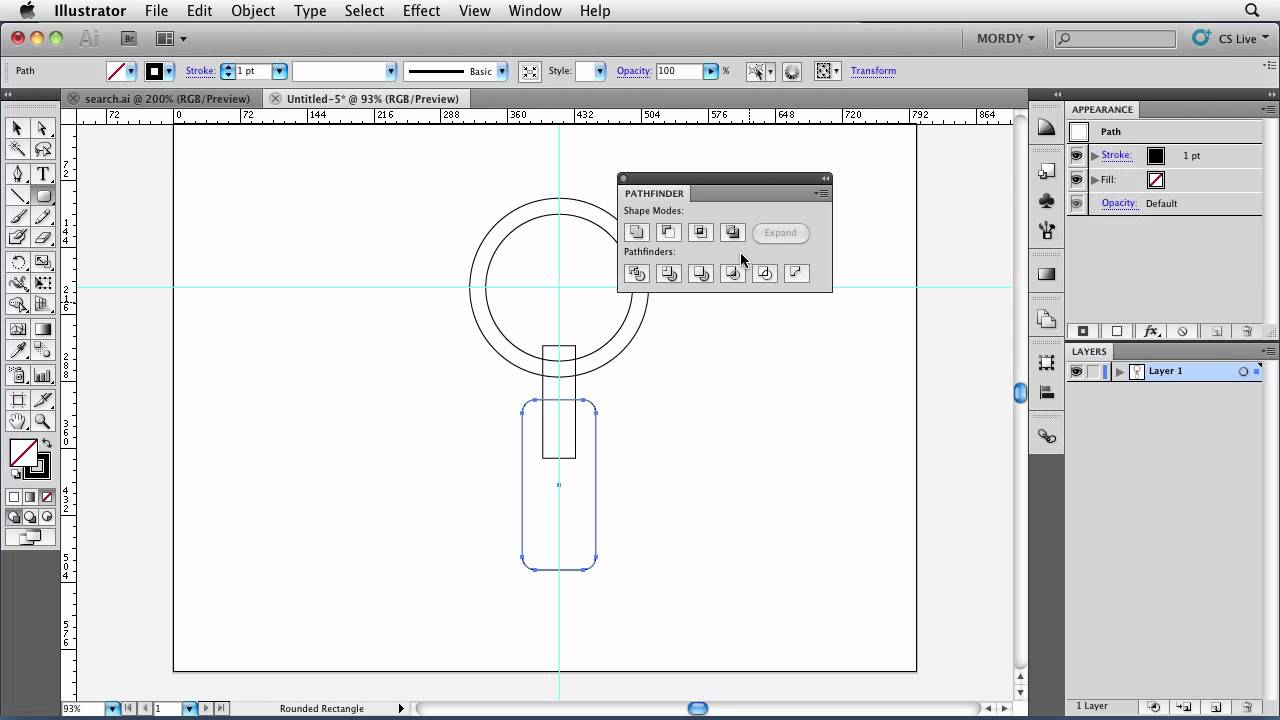The width and height of the screenshot is (1280, 720).
Task: Open the Window menu
Action: [x=534, y=11]
